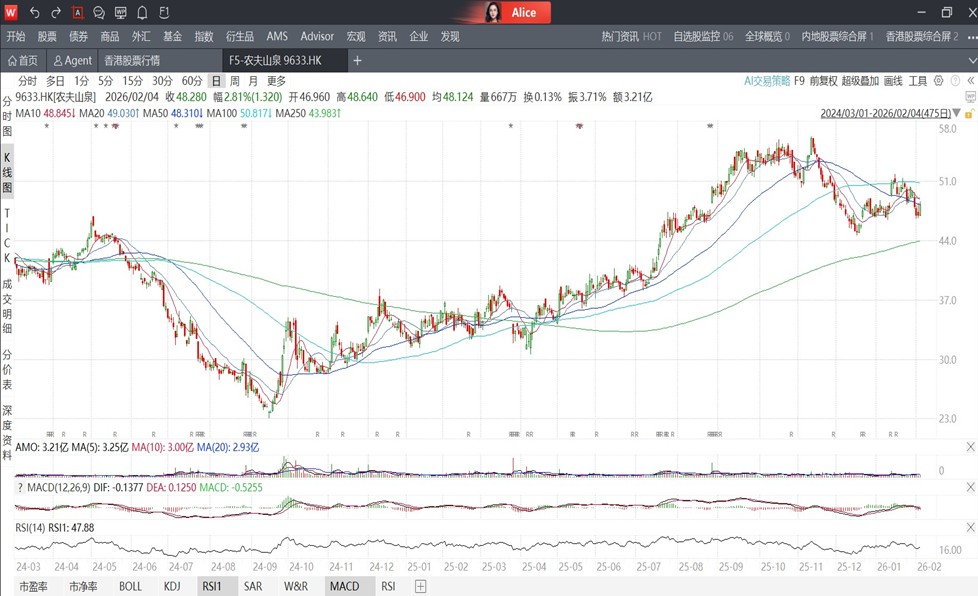978x596 pixels.
Task: Click the MACD question mark help icon
Action: [x=19, y=486]
